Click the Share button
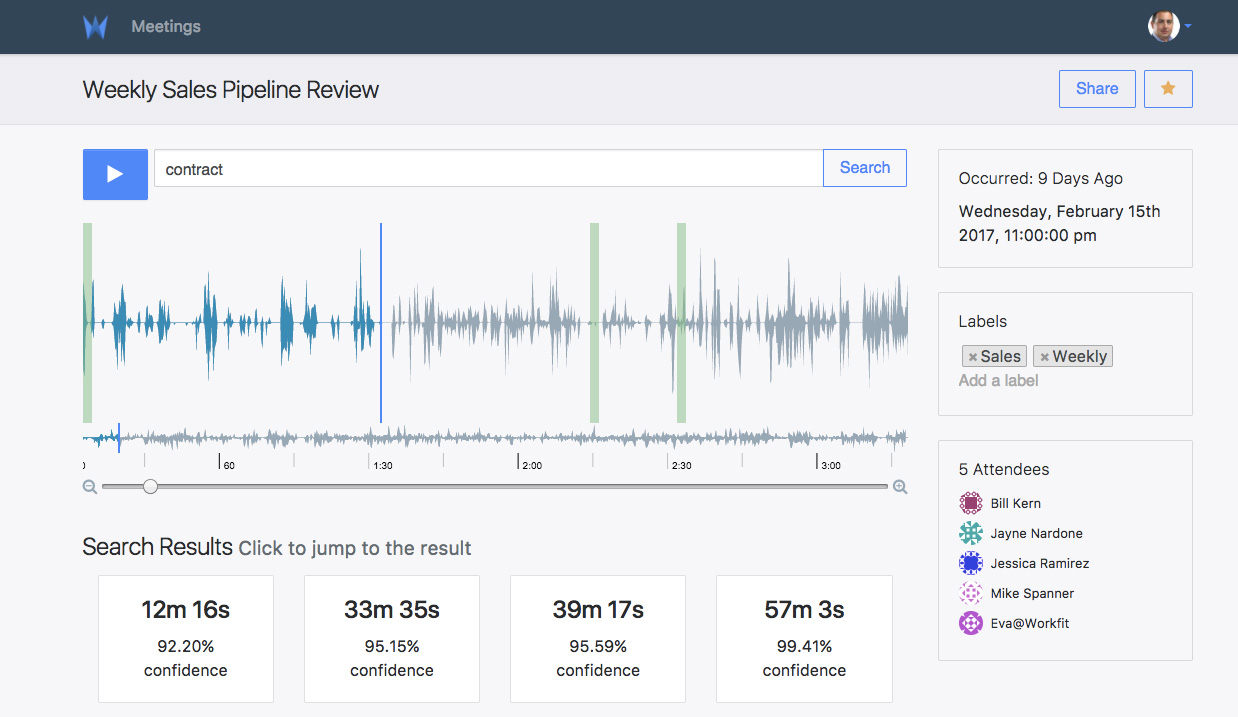The image size is (1238, 717). point(1097,89)
